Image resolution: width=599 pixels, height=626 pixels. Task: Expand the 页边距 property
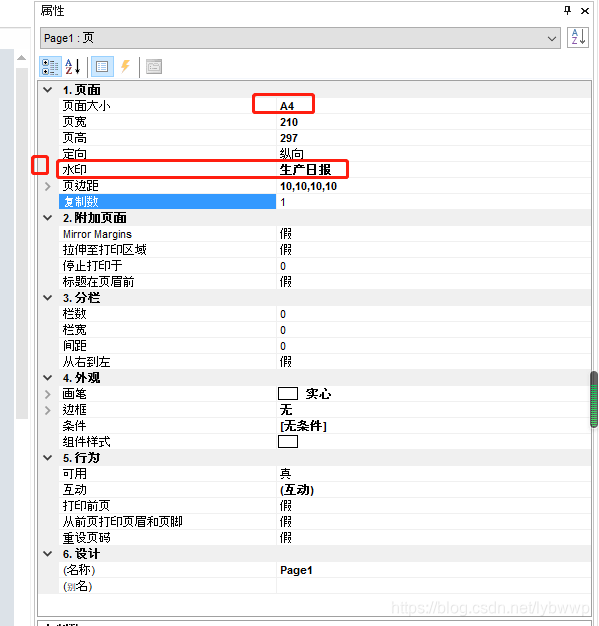click(x=48, y=186)
